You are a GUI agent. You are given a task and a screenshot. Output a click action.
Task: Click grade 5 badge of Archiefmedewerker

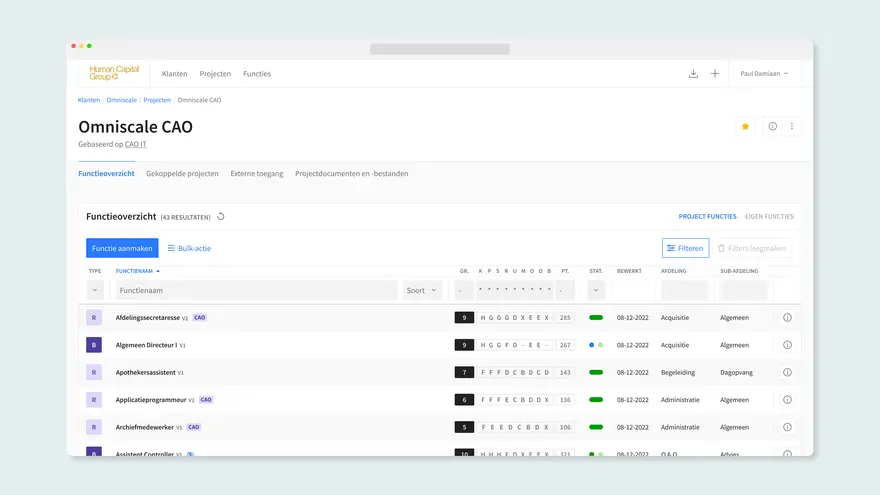[x=464, y=427]
